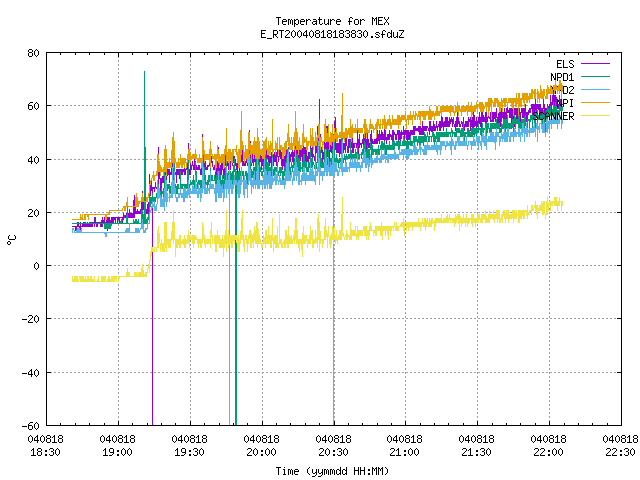Click the purple ELS dropout line to -60
Screen dimensions: 640x480
click(x=153, y=318)
